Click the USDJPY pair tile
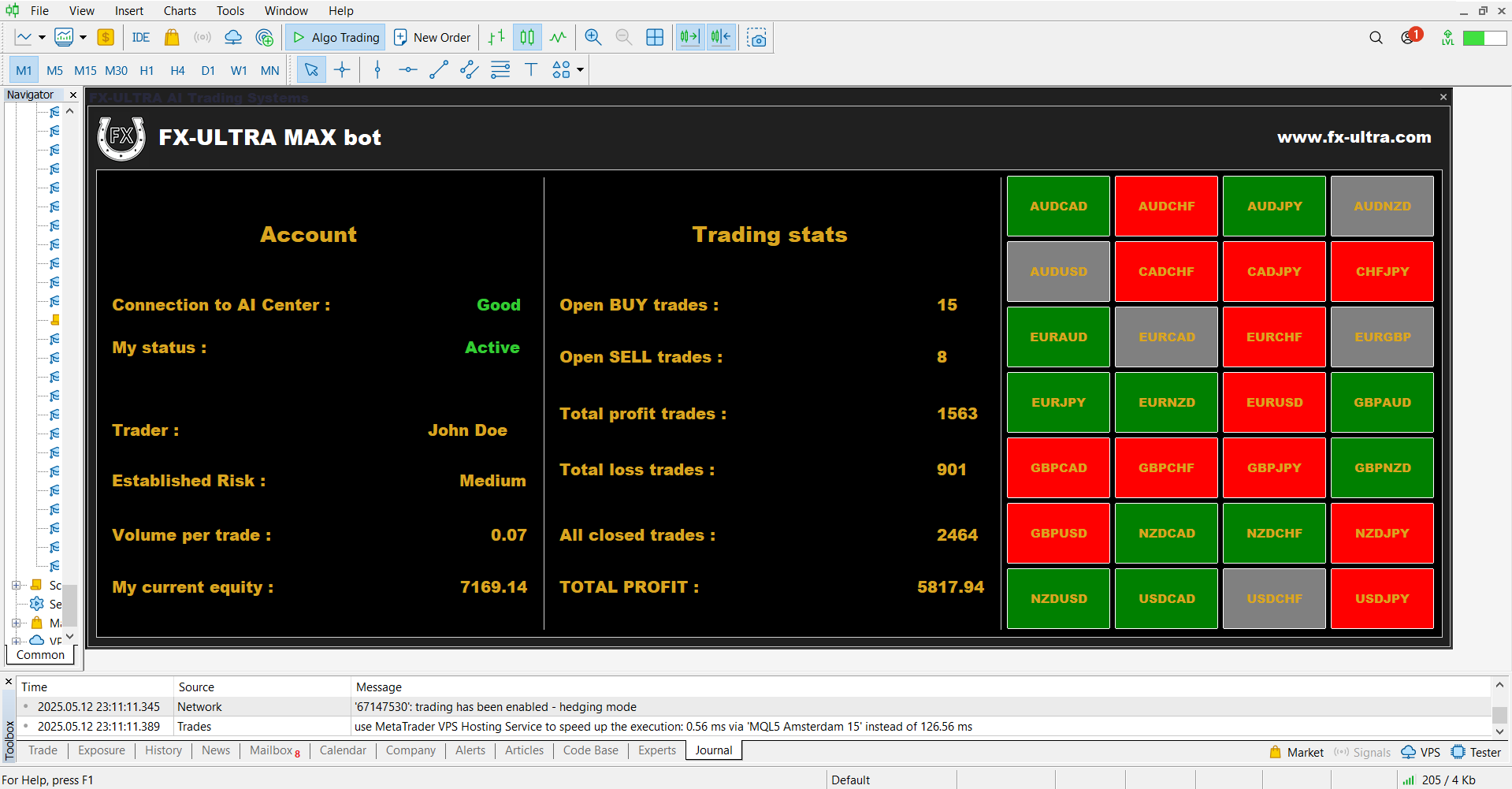The height and width of the screenshot is (789, 1512). (1382, 598)
